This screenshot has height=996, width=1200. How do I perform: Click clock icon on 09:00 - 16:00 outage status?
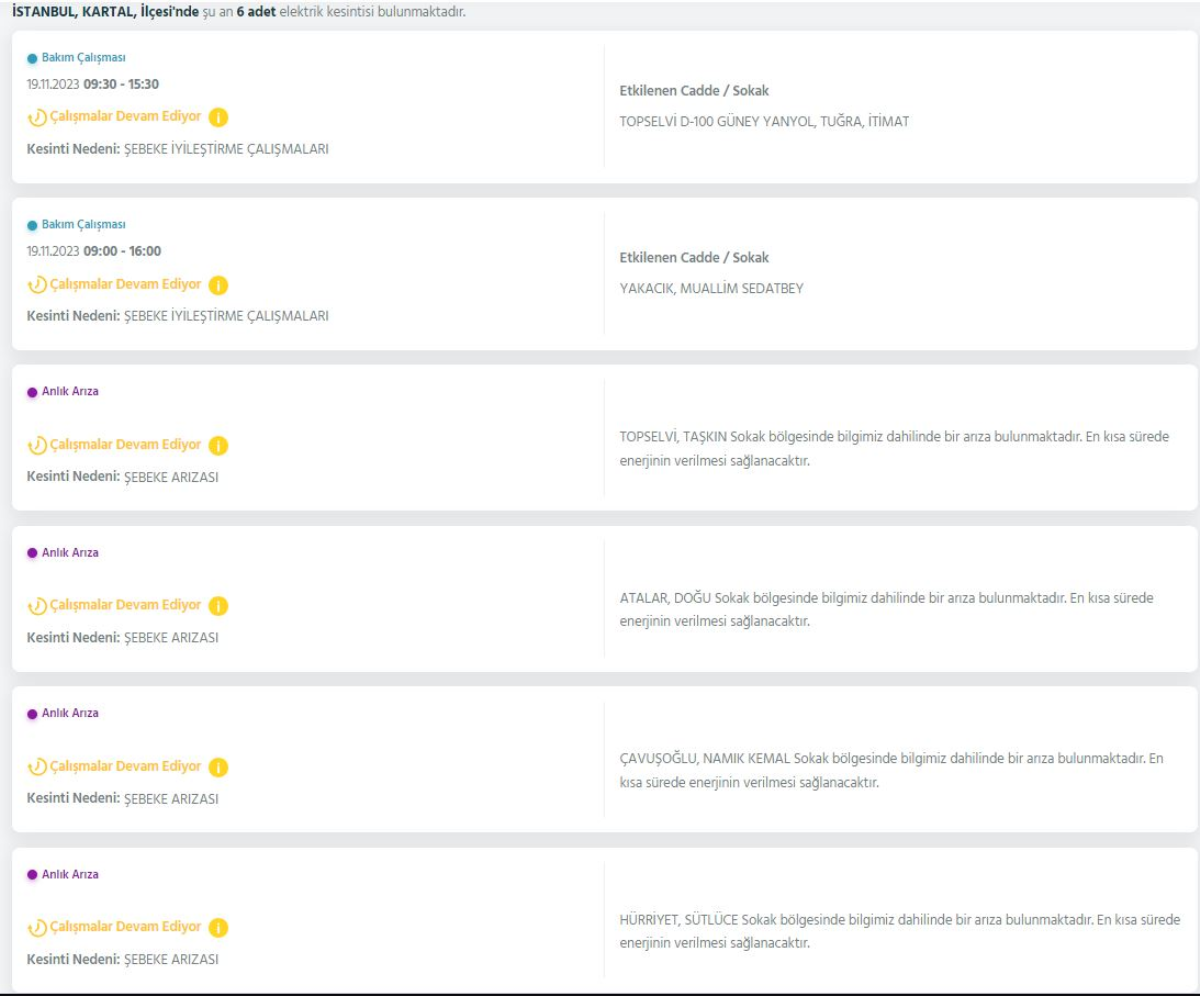click(36, 285)
